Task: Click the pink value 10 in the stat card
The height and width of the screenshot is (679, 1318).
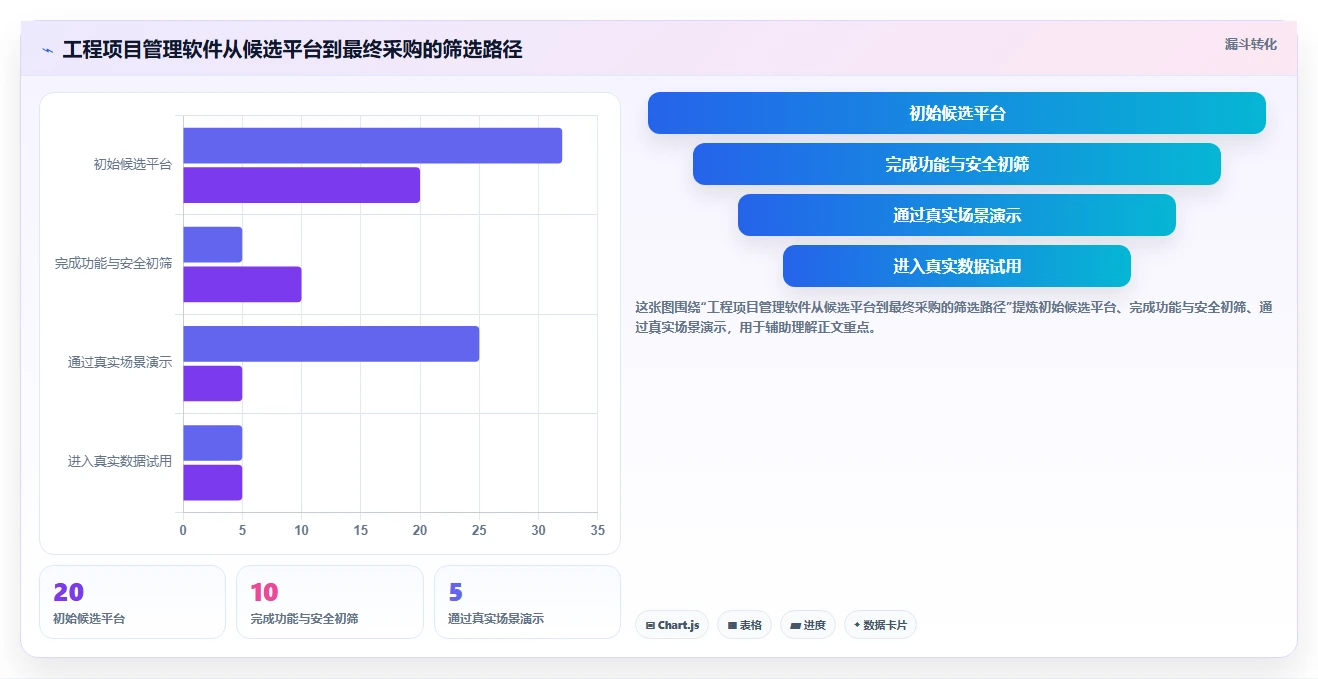Action: pos(264,593)
